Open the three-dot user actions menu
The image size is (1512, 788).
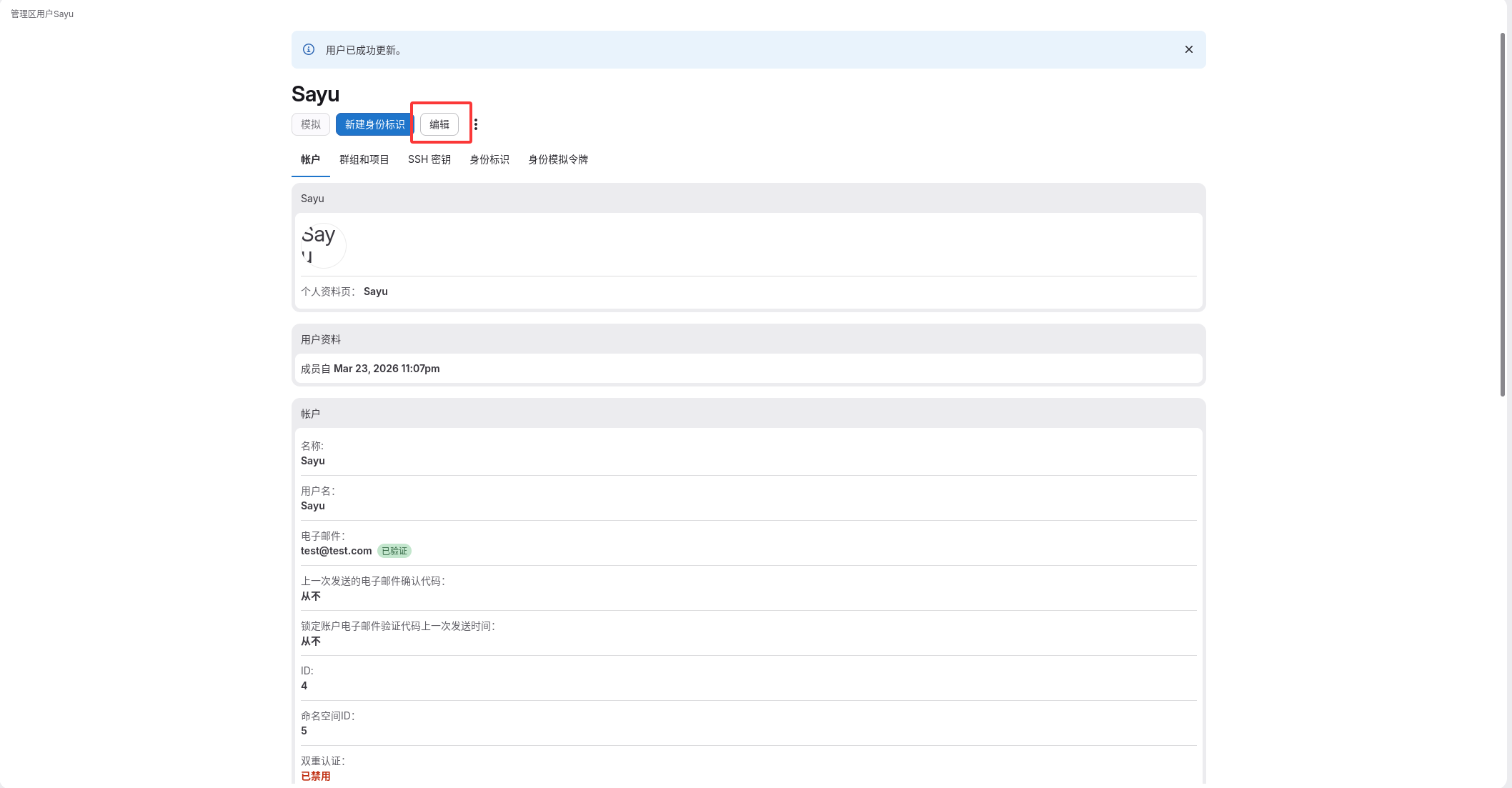476,124
